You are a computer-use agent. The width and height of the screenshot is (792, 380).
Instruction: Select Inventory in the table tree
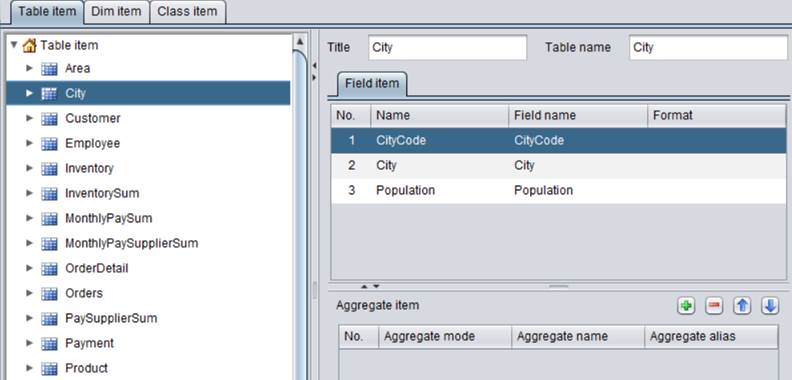coord(89,168)
